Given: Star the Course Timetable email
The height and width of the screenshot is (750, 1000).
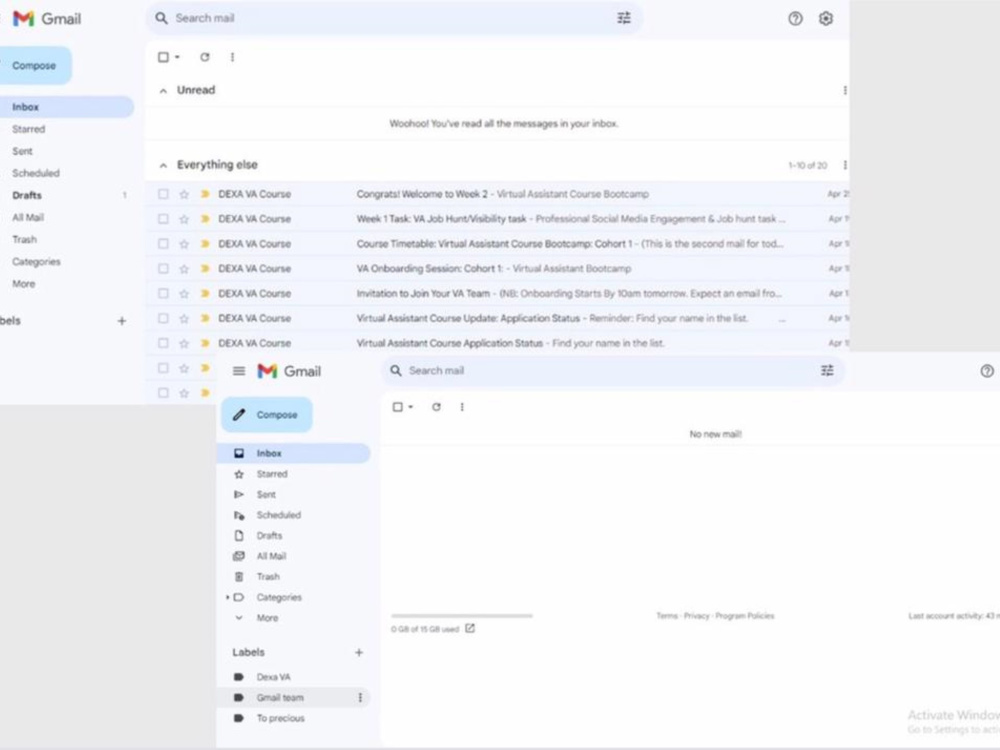Looking at the screenshot, I should (x=184, y=244).
